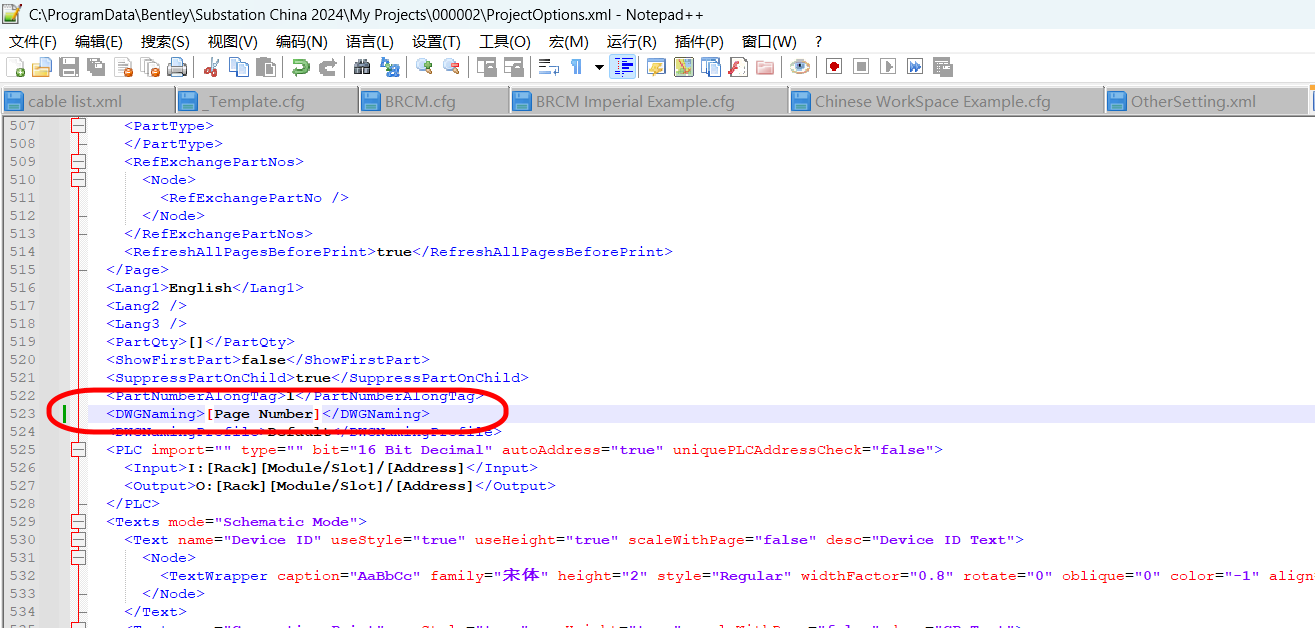Click the Save file floppy icon

click(69, 67)
